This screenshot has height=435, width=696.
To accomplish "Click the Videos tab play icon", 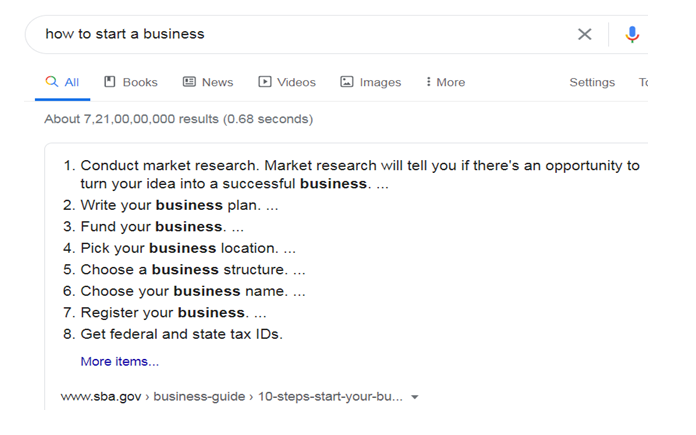I will click(265, 82).
